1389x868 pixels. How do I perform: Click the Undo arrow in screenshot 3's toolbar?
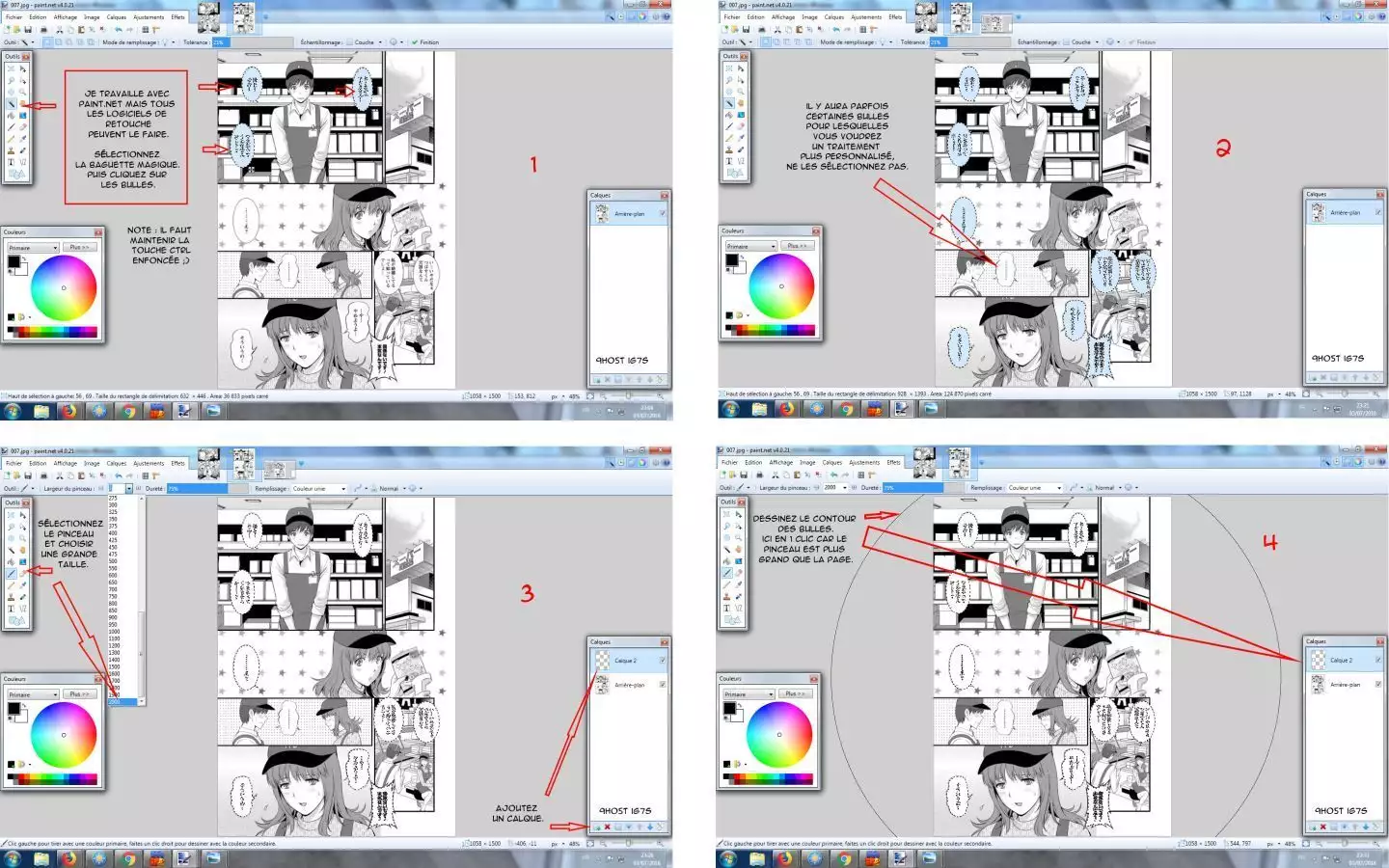(x=118, y=475)
